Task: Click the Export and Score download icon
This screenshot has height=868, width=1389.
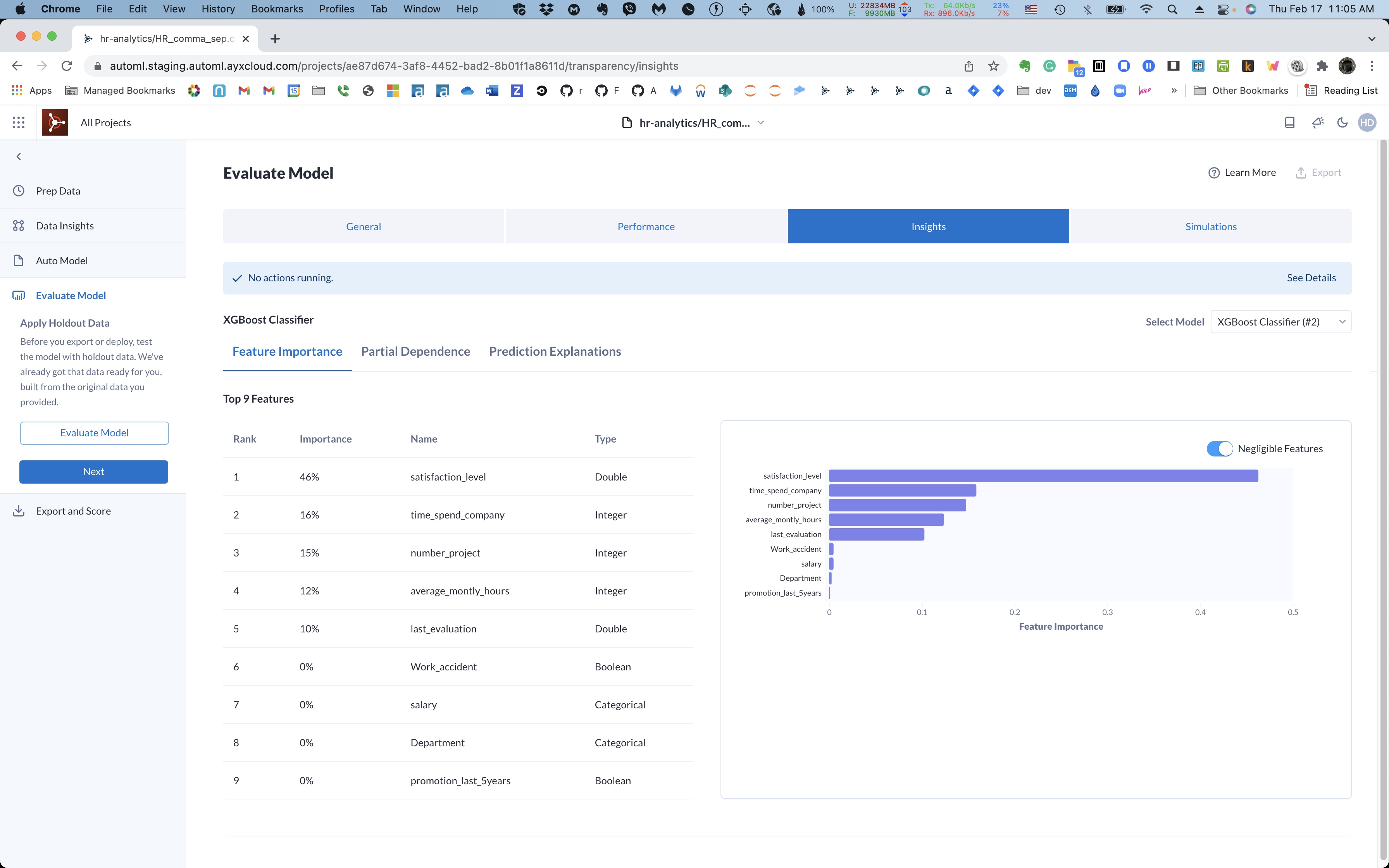Action: [19, 510]
